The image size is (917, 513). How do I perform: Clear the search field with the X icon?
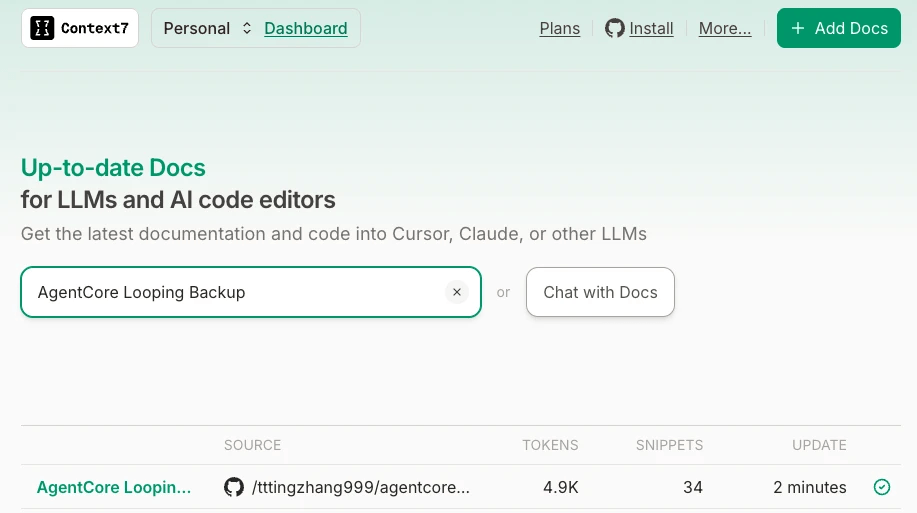click(457, 292)
